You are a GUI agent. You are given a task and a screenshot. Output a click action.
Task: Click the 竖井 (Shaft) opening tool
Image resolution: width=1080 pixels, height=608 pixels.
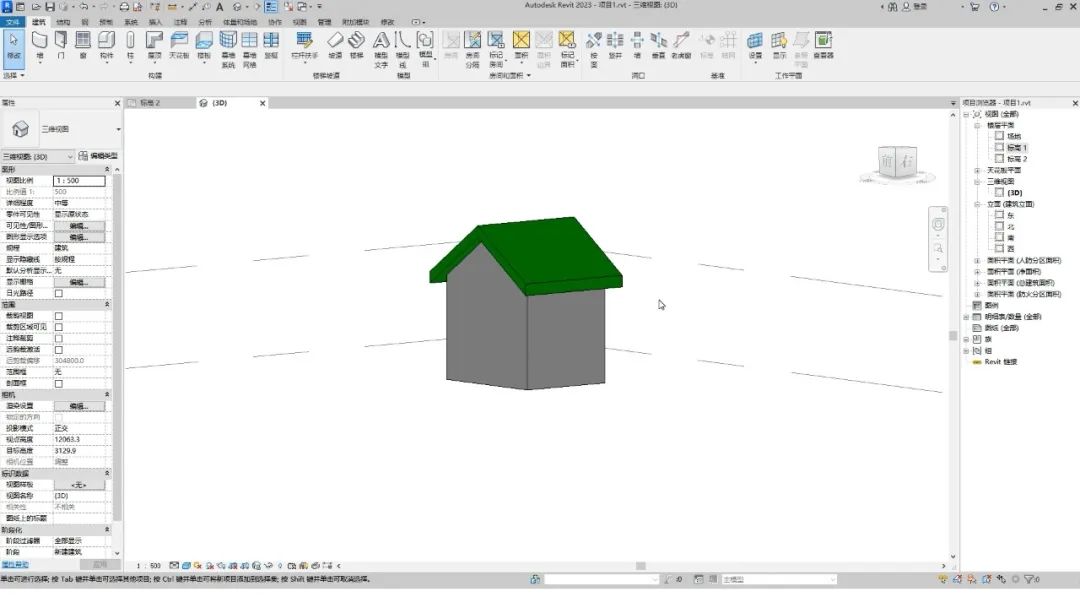pos(615,45)
